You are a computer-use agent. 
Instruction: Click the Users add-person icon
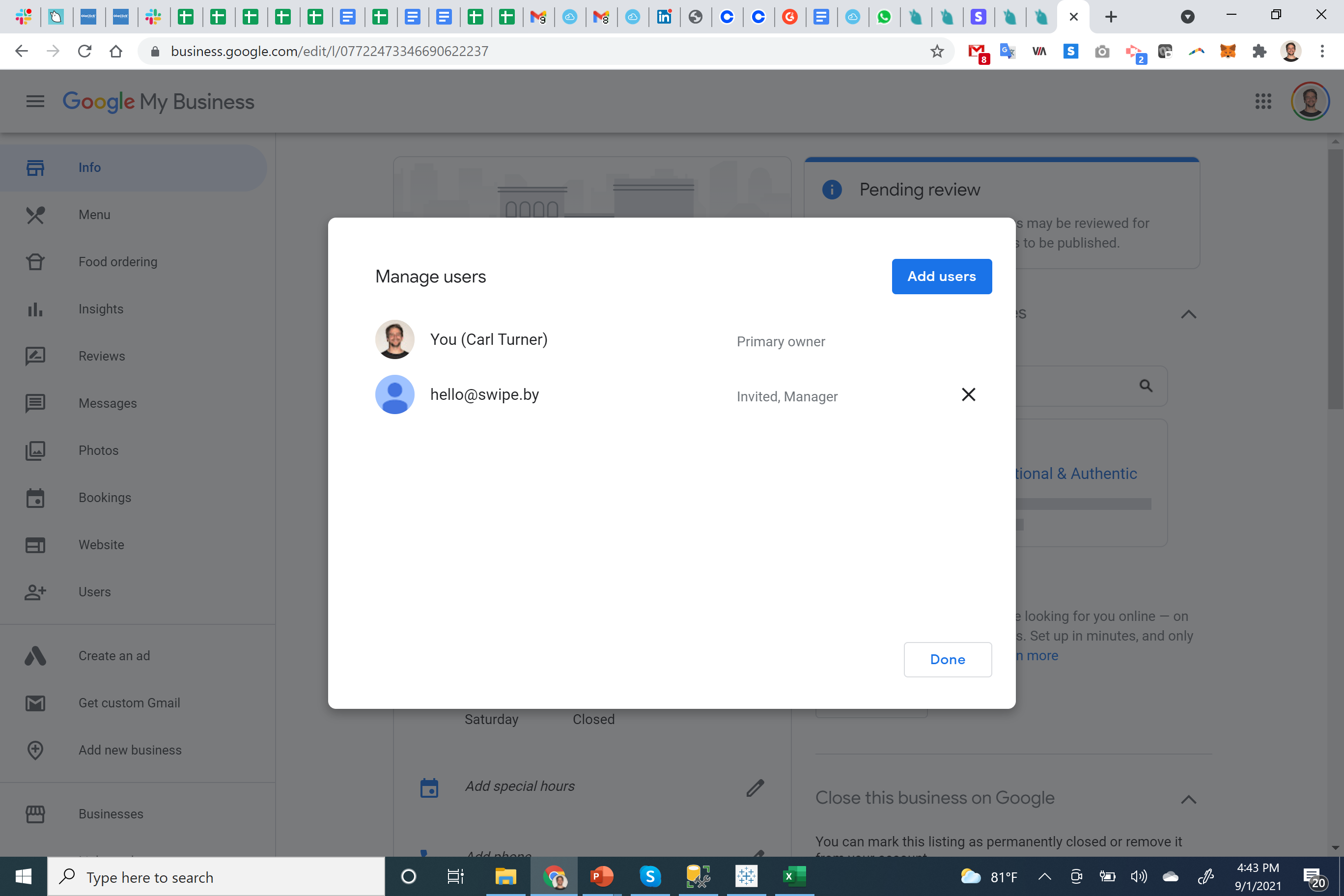35,592
